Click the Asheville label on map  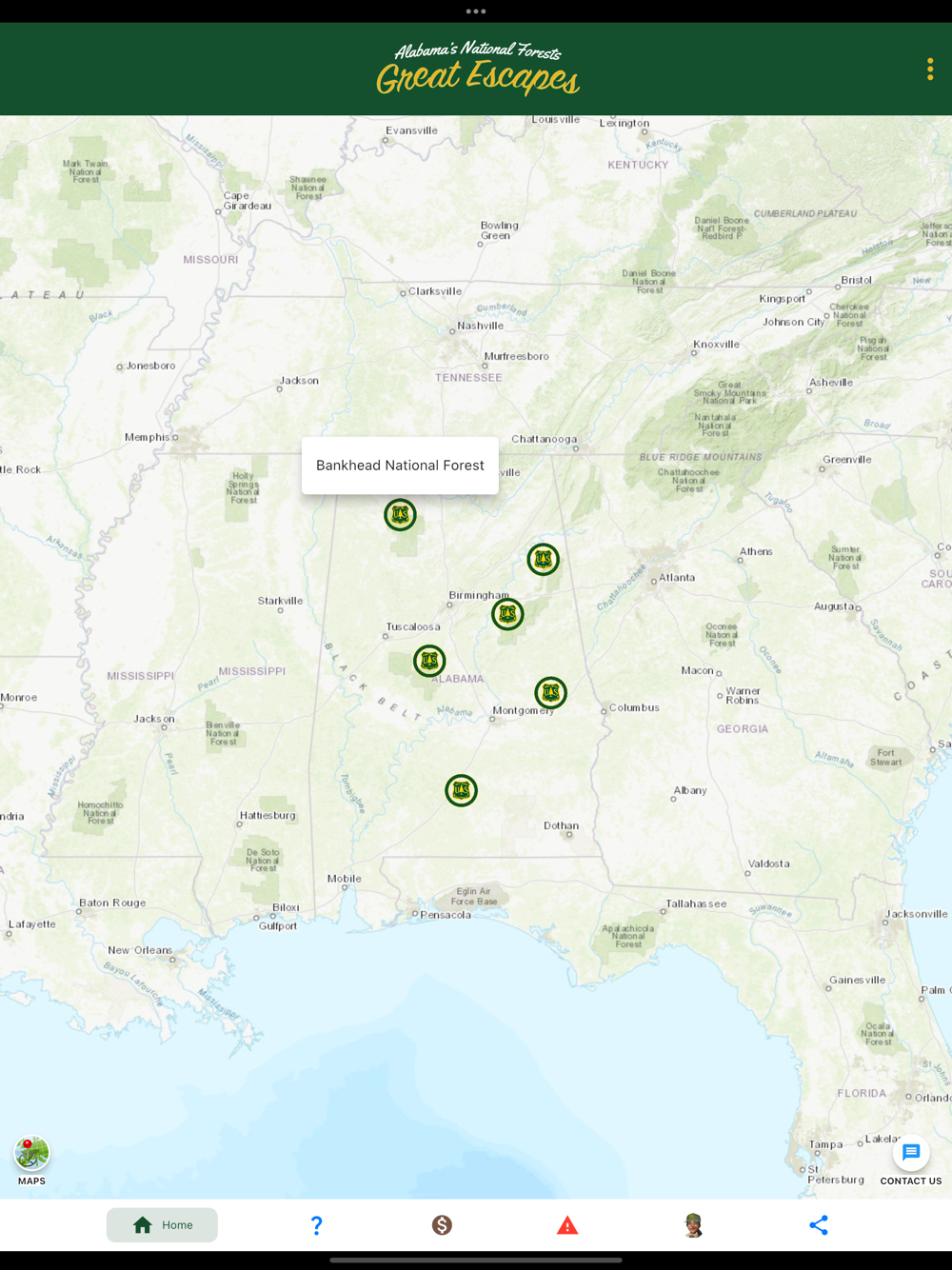tap(831, 383)
